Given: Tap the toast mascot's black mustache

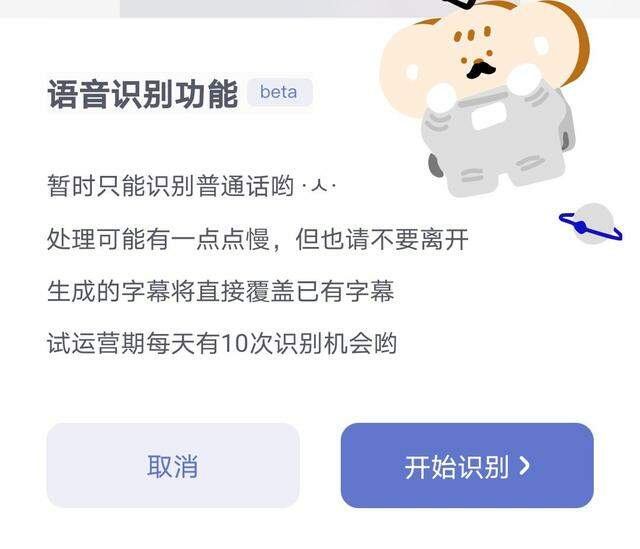Looking at the screenshot, I should pyautogui.click(x=480, y=69).
